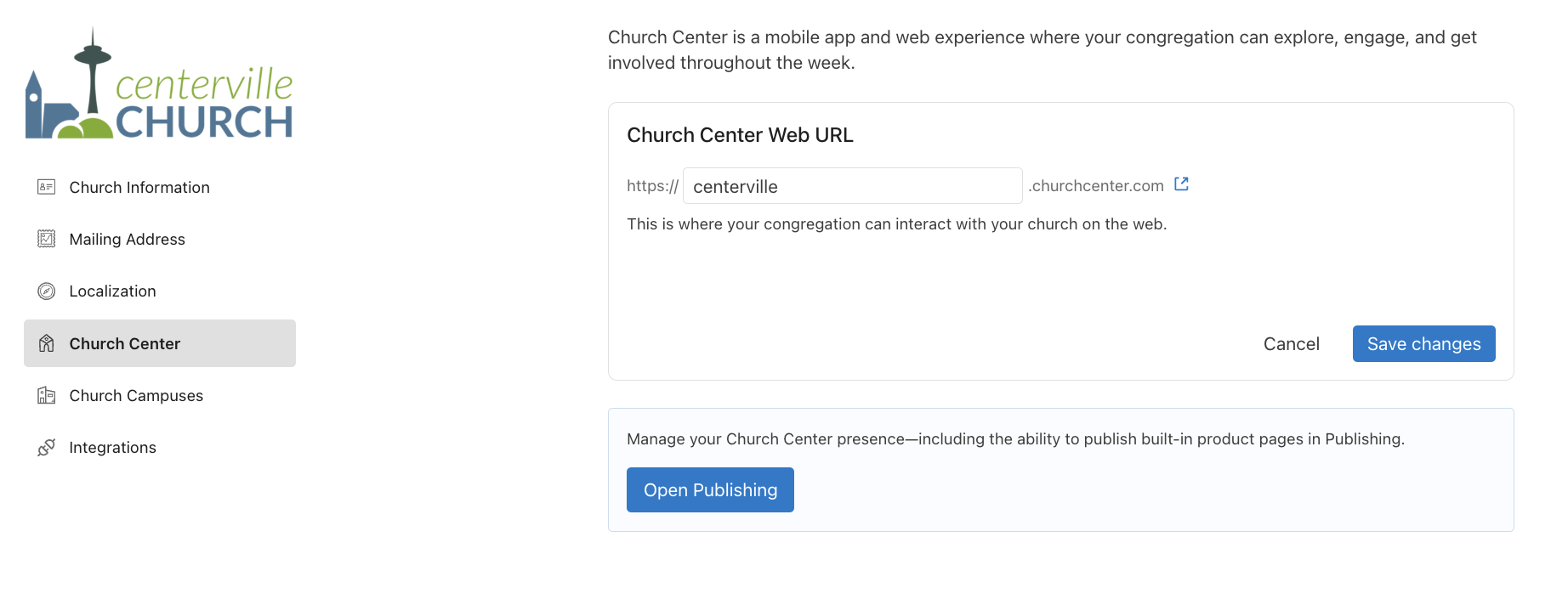The height and width of the screenshot is (605, 1568).
Task: Cancel the URL changes
Action: coord(1291,343)
